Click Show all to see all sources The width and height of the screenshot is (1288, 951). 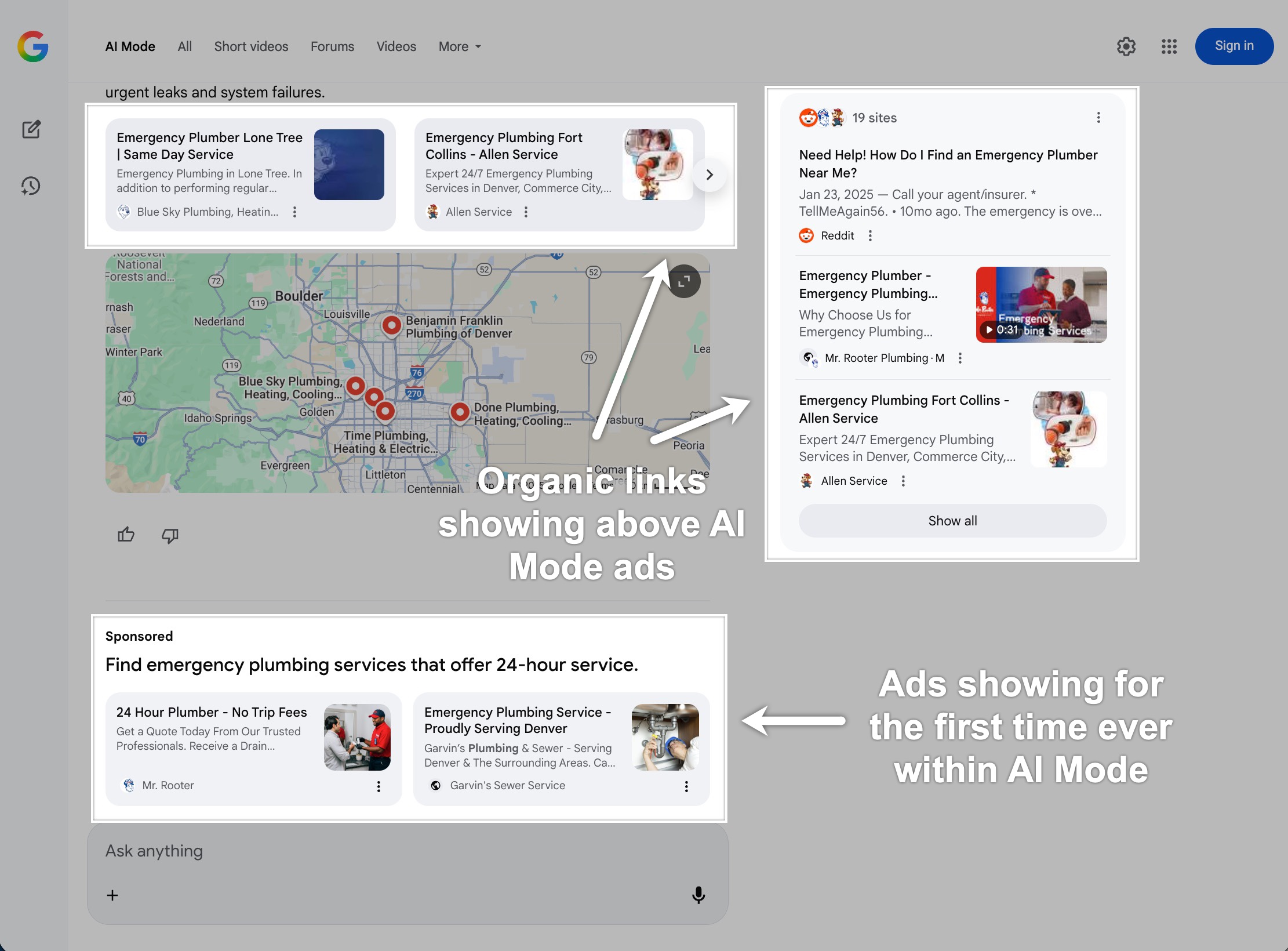(952, 521)
